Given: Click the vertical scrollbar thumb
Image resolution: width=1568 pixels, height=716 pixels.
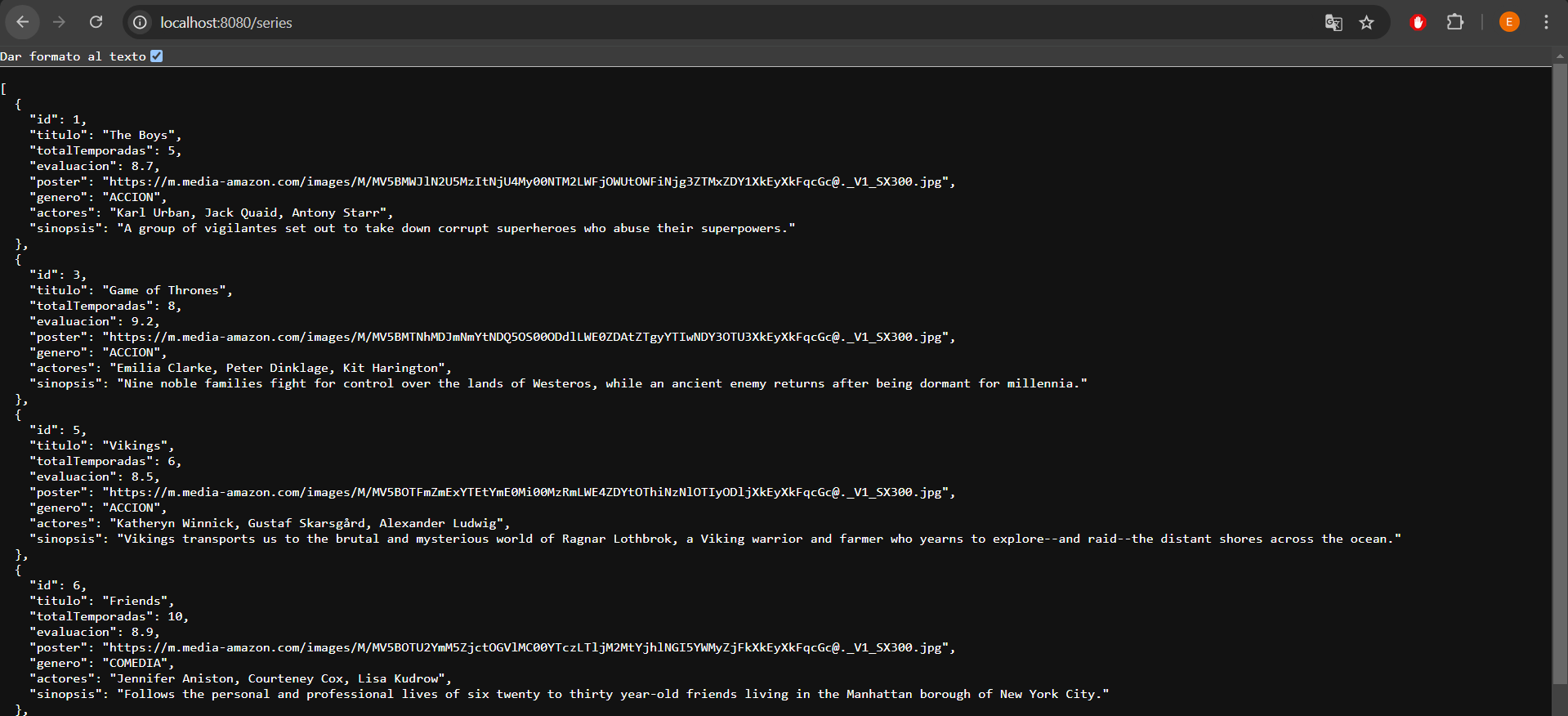Looking at the screenshot, I should (1560, 374).
